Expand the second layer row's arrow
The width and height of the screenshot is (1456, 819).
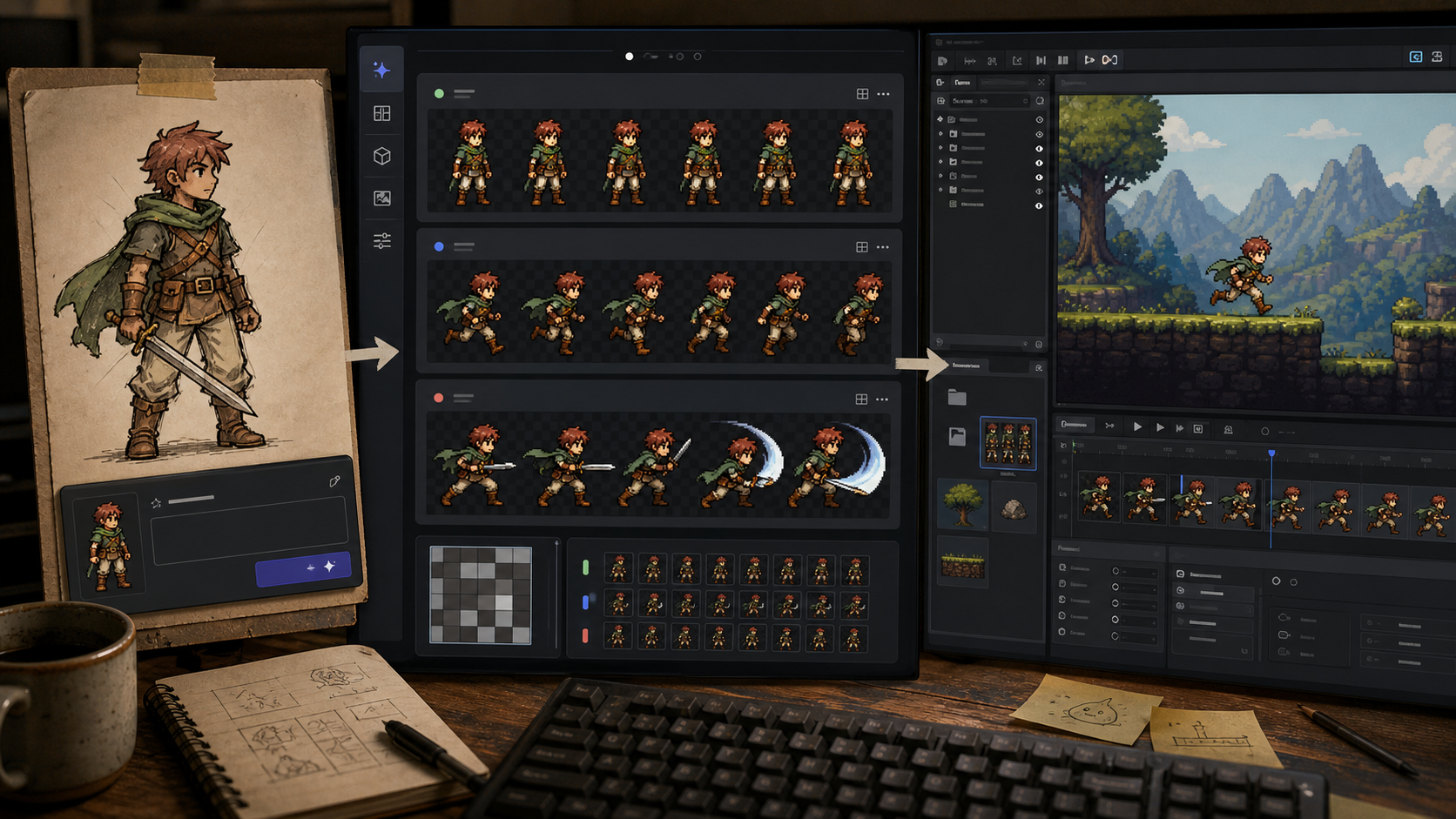tap(940, 134)
